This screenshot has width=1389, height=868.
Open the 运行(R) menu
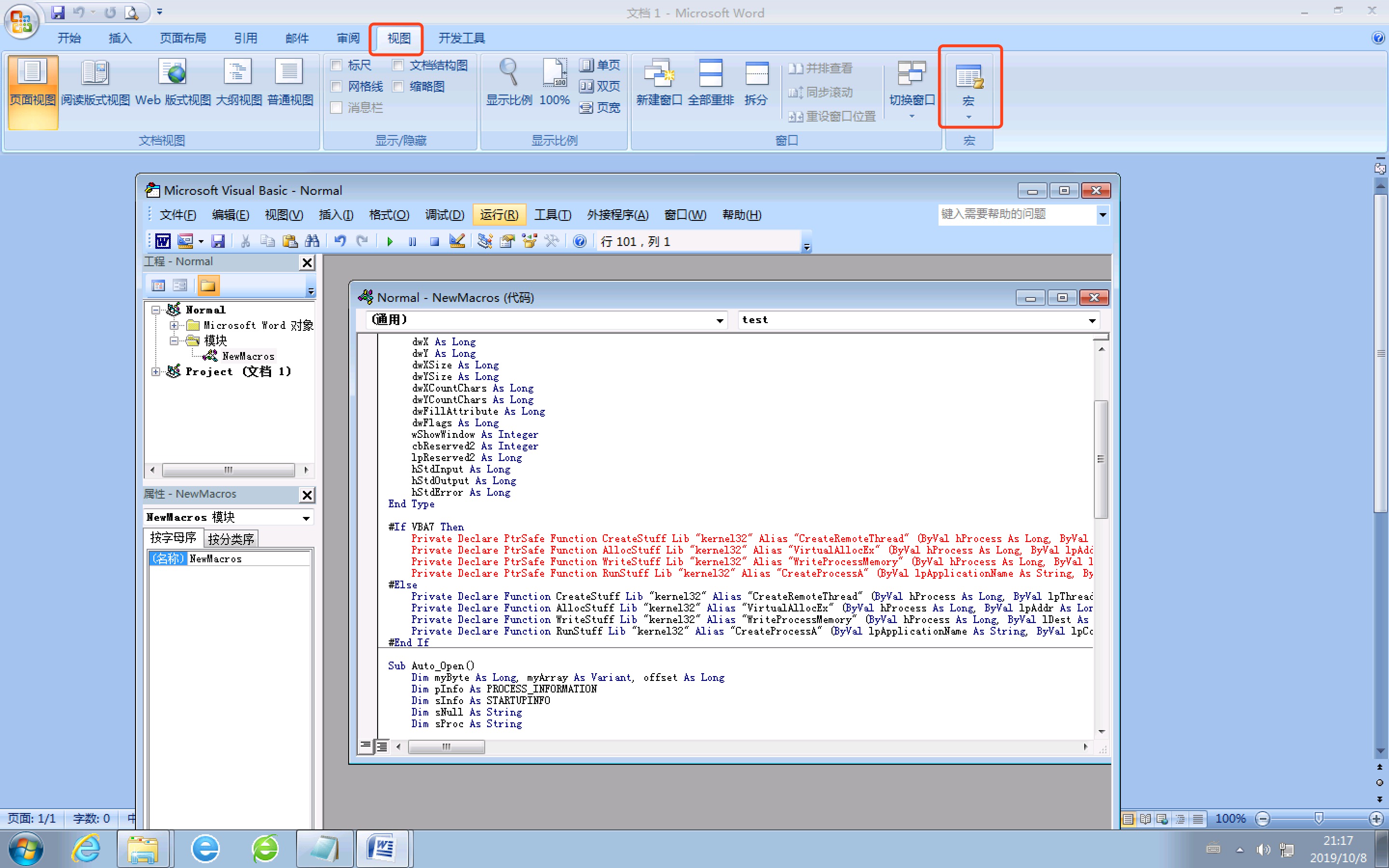click(x=499, y=215)
